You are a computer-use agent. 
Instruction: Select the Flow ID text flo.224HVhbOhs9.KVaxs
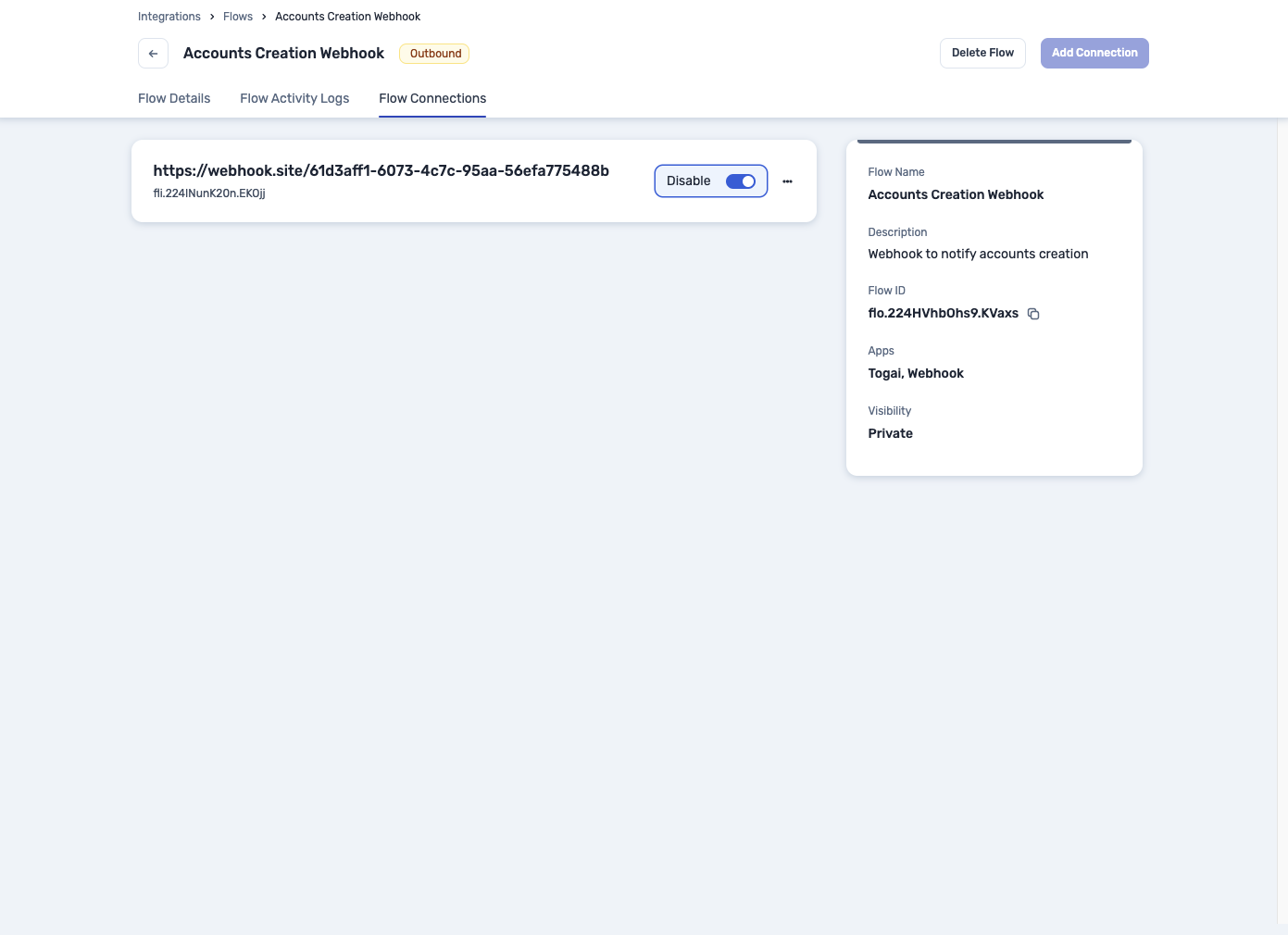(x=943, y=313)
